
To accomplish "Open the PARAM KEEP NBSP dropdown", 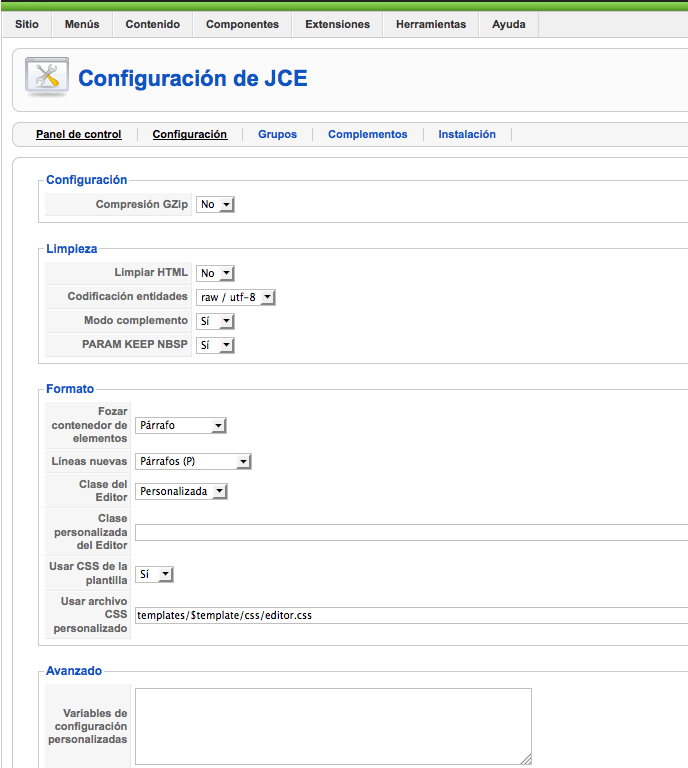I will point(215,345).
